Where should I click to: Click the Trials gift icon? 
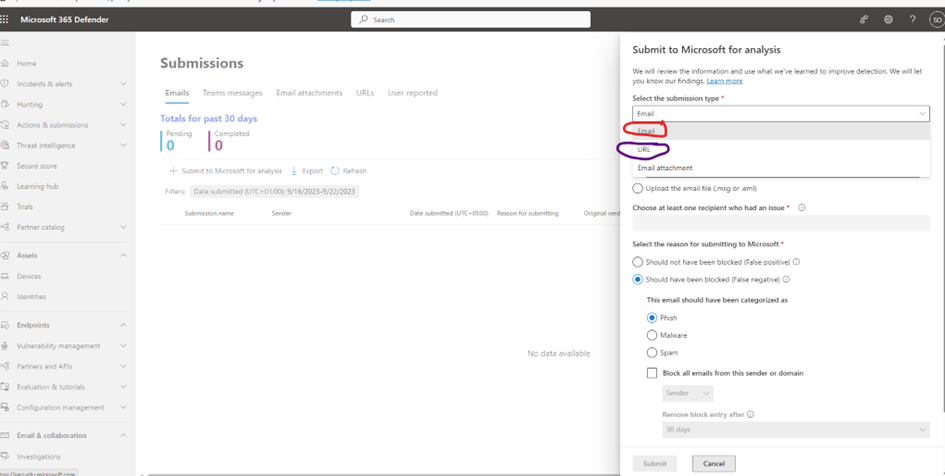point(5,207)
